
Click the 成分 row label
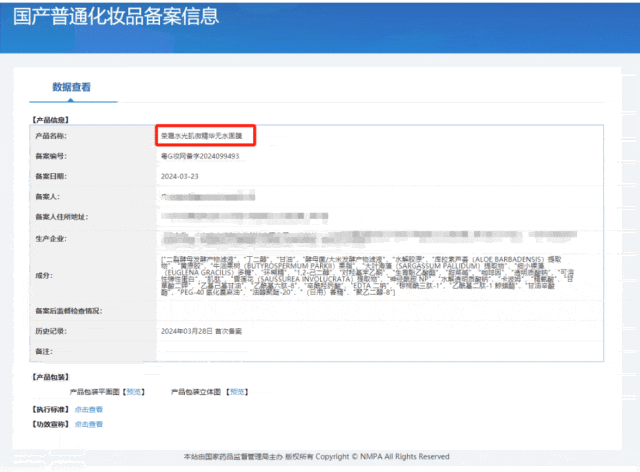44,276
